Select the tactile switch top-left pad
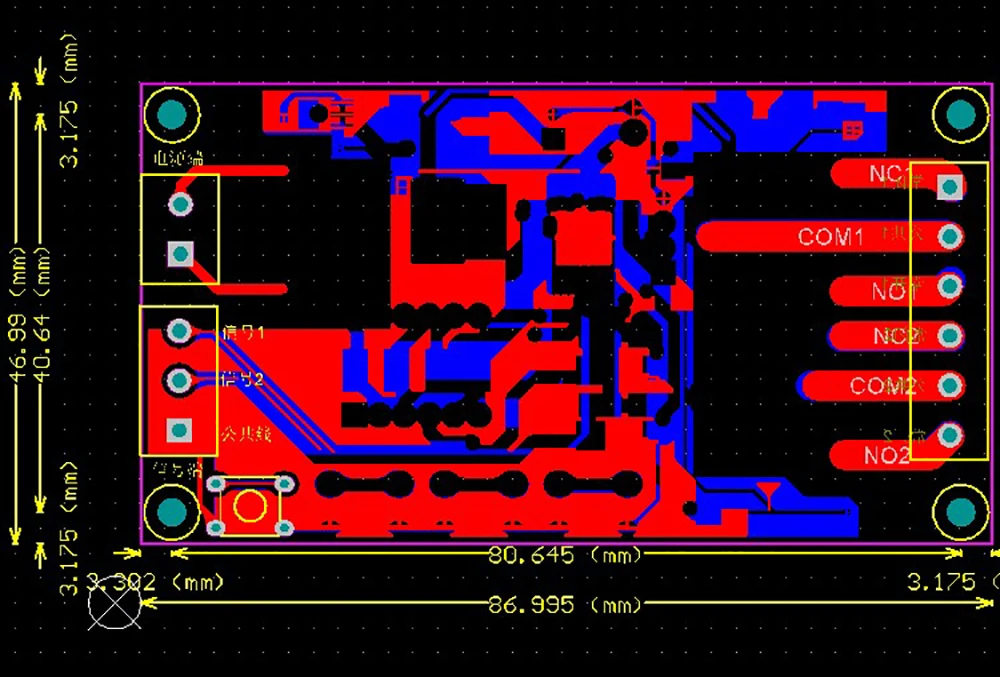This screenshot has width=1000, height=677. point(216,483)
